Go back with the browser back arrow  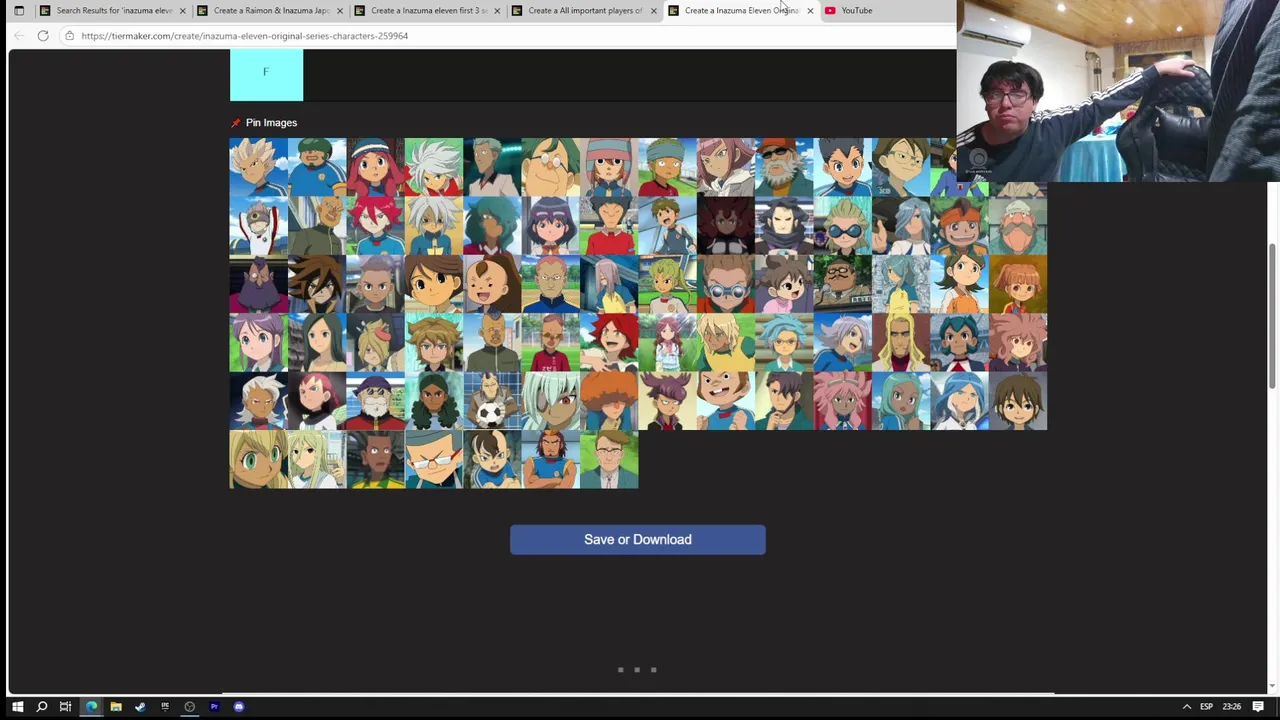point(19,36)
